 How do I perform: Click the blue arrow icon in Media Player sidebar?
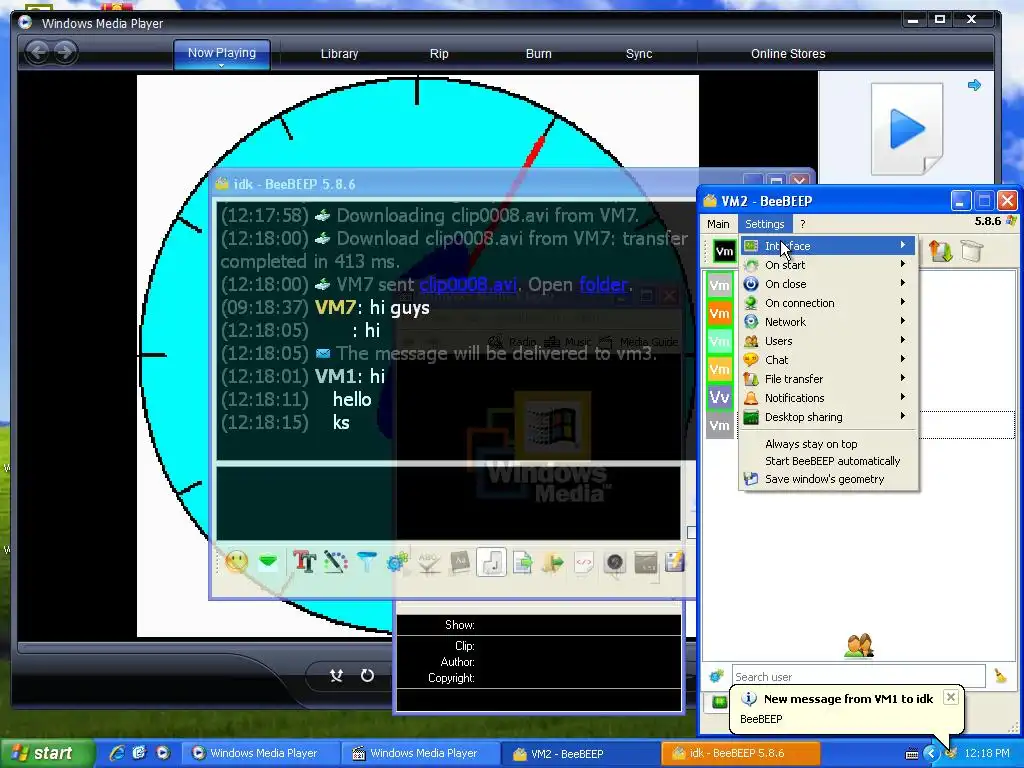click(974, 85)
